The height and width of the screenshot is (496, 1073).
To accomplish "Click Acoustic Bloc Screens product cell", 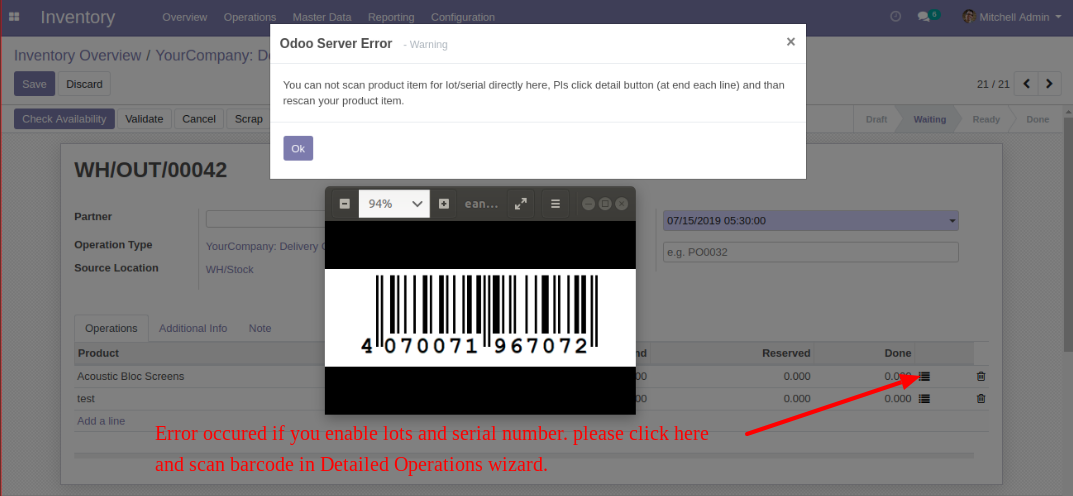I will (131, 376).
